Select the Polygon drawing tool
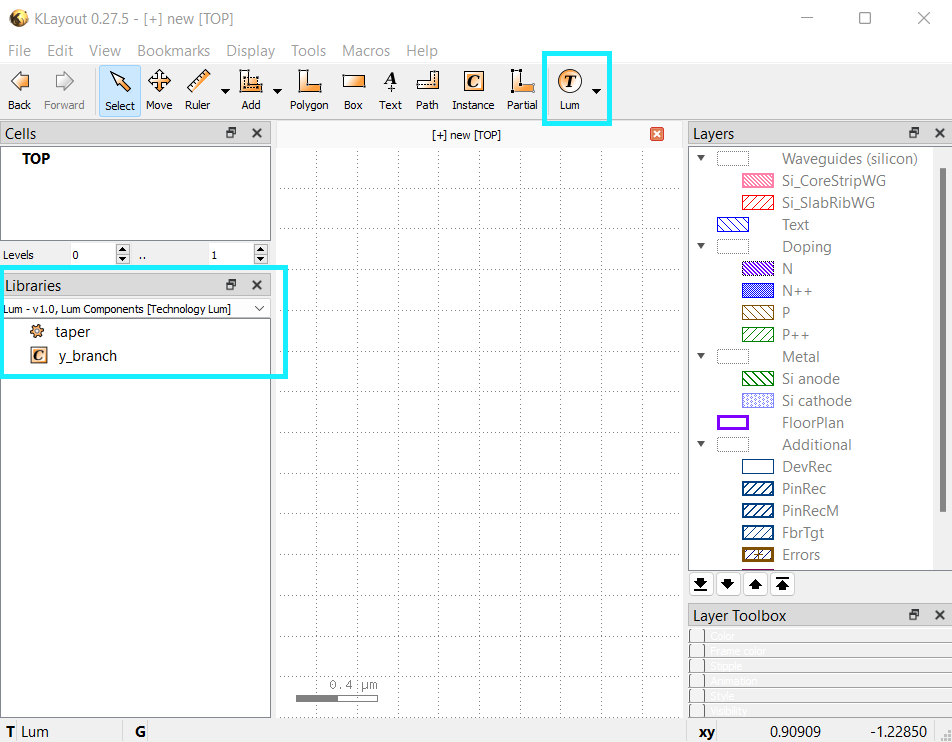952x742 pixels. click(x=309, y=90)
